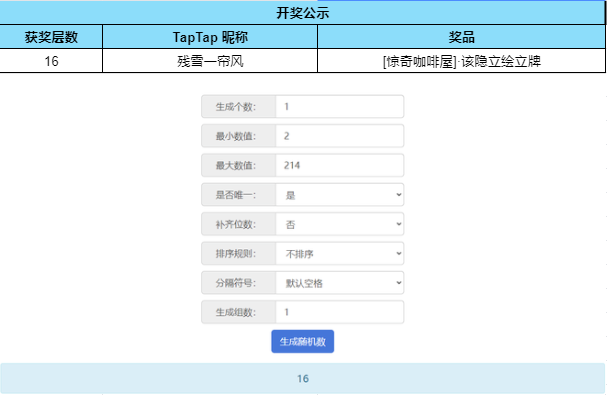Click the prize cell [惊奇咖啡屋]·该隐立绘立牌

pos(461,61)
